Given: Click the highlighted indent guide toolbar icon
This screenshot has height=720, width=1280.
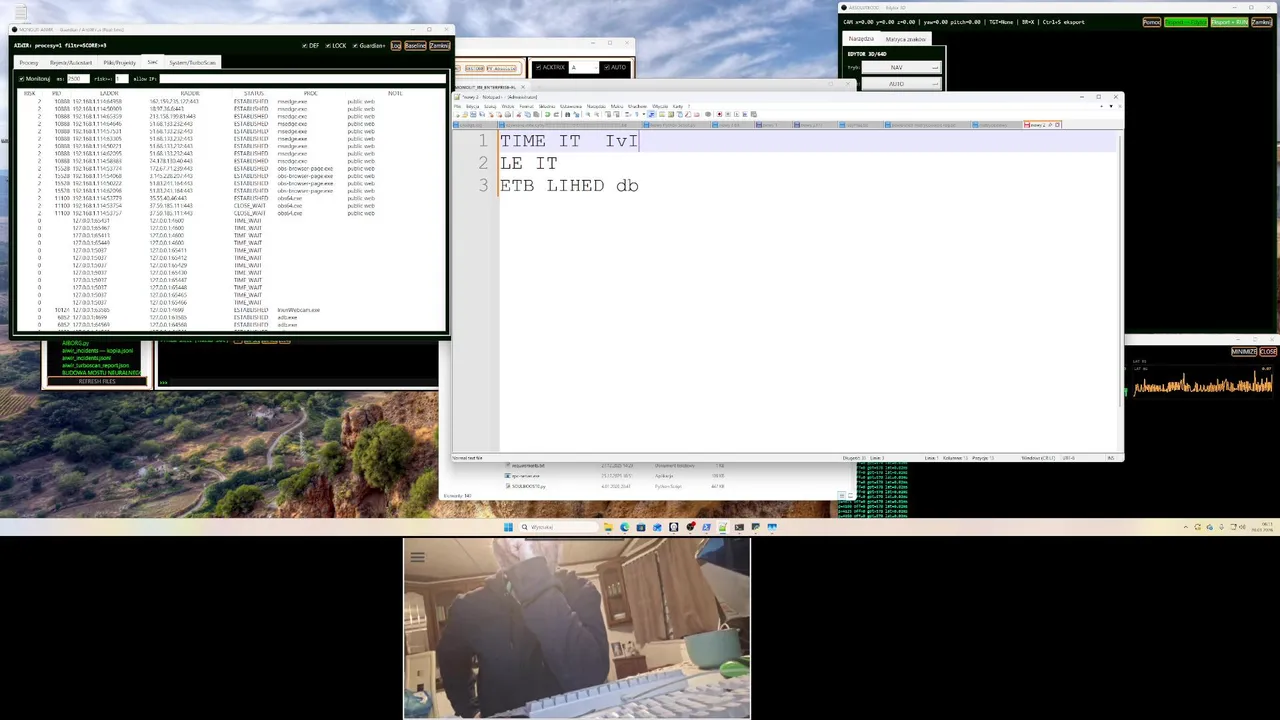Looking at the screenshot, I should click(x=652, y=114).
